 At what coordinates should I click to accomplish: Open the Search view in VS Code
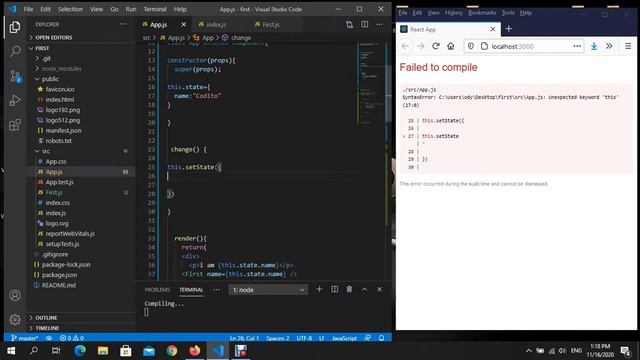coord(15,51)
